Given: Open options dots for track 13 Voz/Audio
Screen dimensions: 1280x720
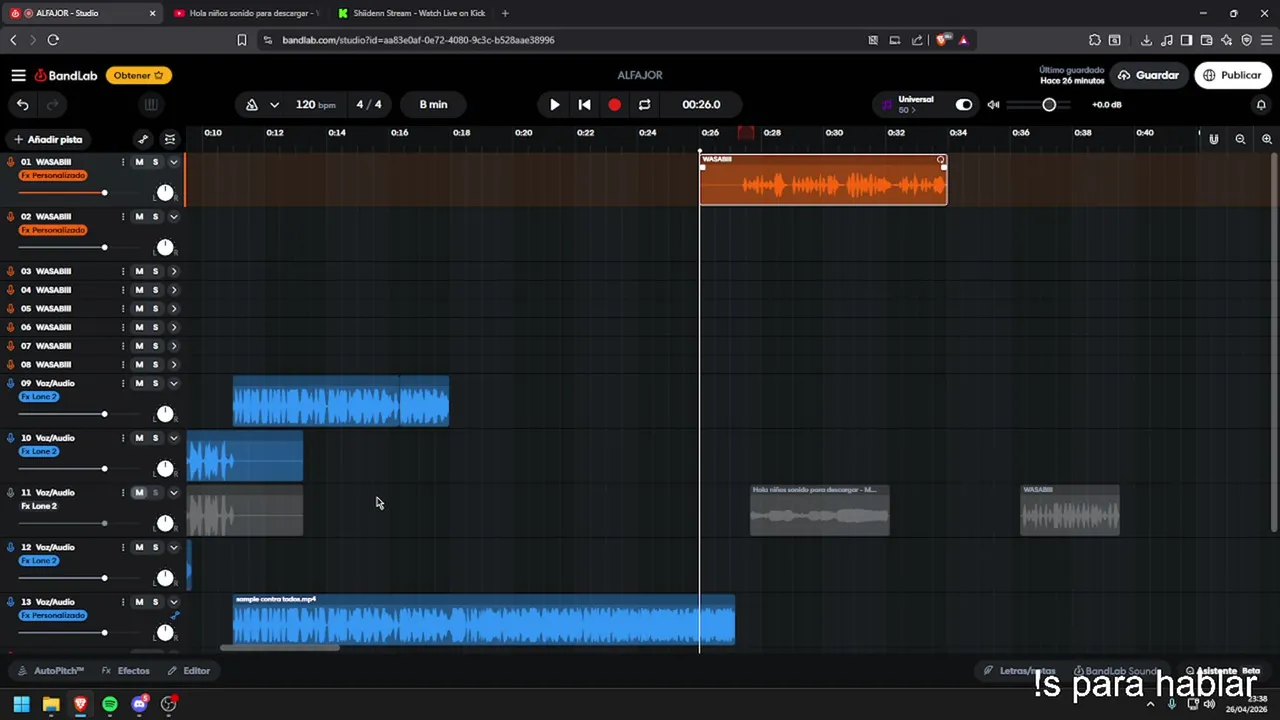Looking at the screenshot, I should click(x=123, y=602).
